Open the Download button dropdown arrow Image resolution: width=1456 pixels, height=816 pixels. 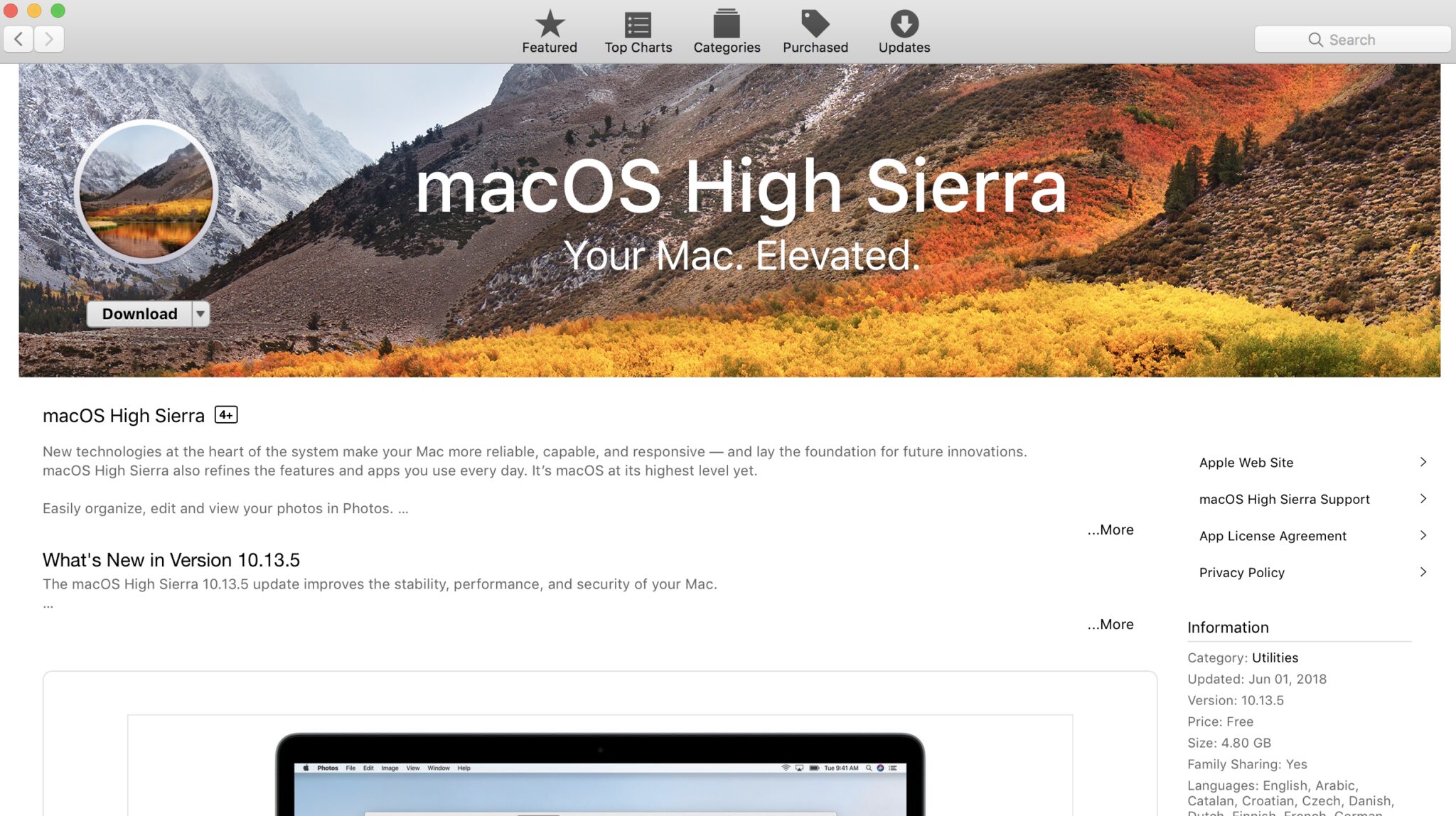tap(200, 313)
